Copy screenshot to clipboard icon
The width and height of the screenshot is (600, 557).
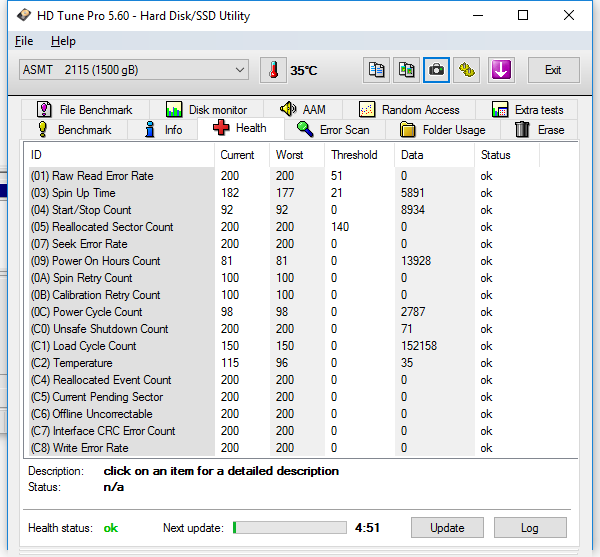point(406,70)
